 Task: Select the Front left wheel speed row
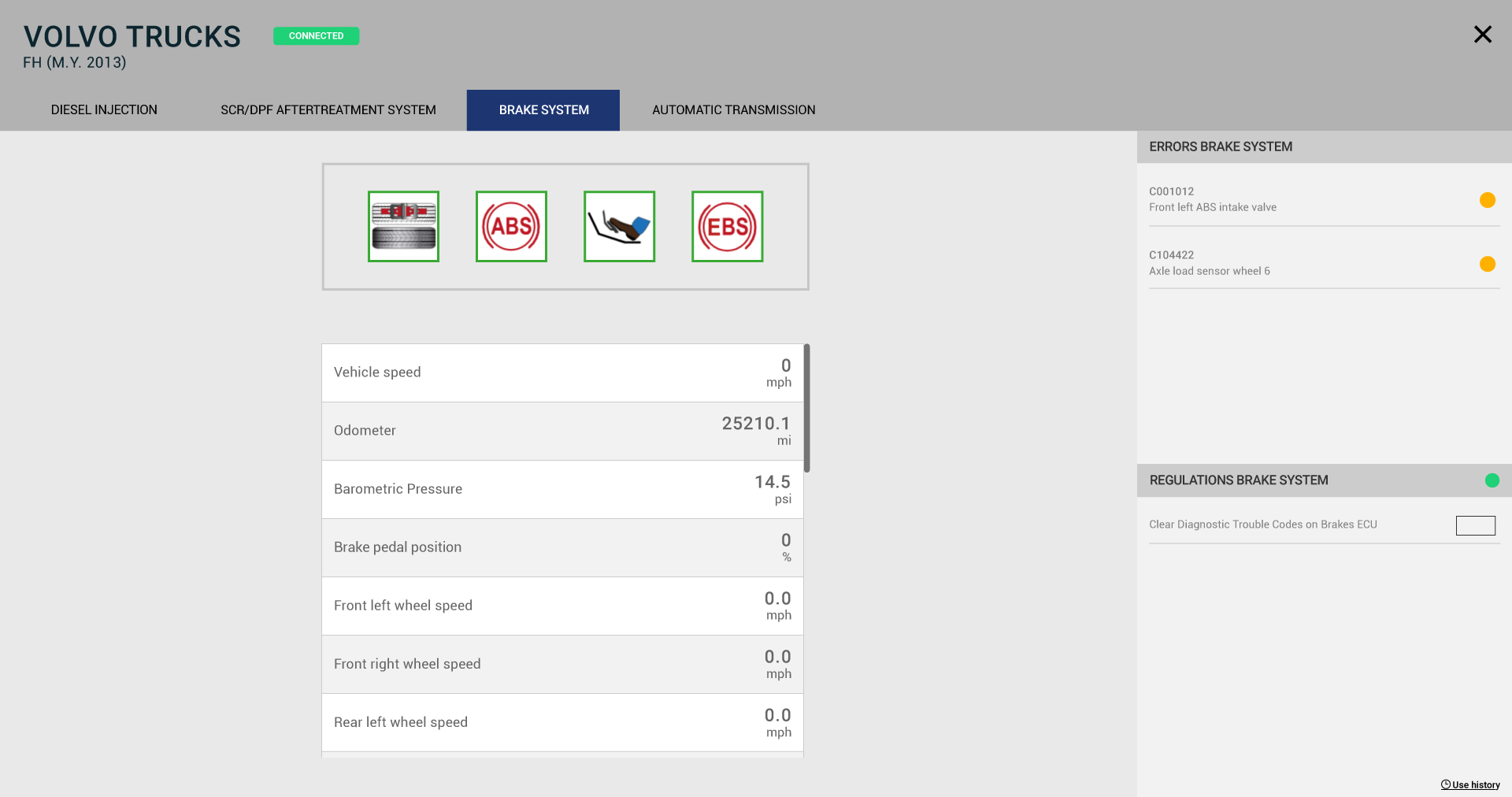pos(562,606)
